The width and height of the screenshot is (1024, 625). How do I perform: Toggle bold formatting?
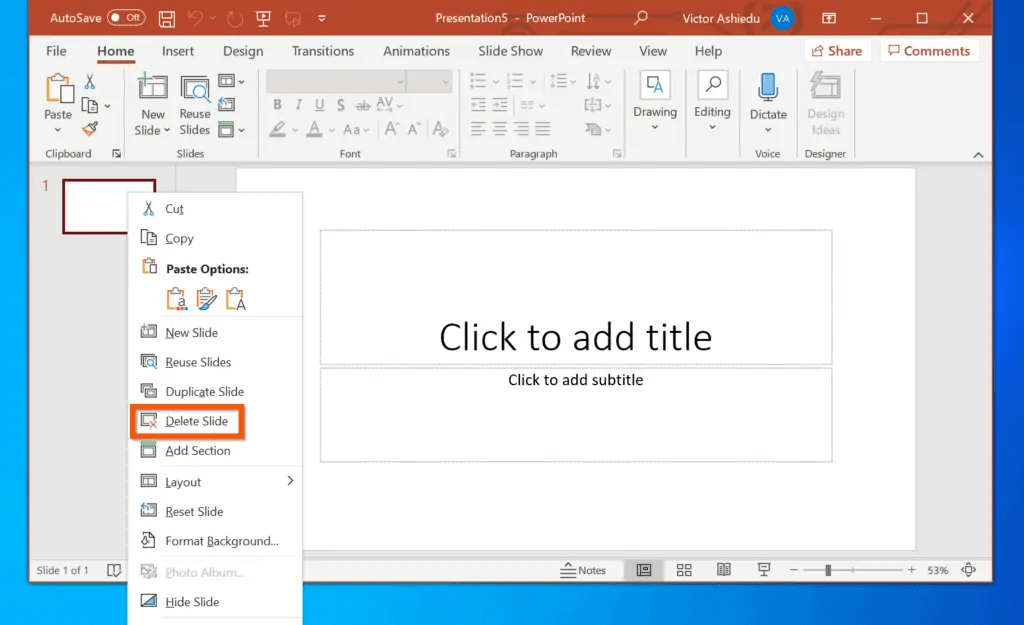pyautogui.click(x=277, y=104)
